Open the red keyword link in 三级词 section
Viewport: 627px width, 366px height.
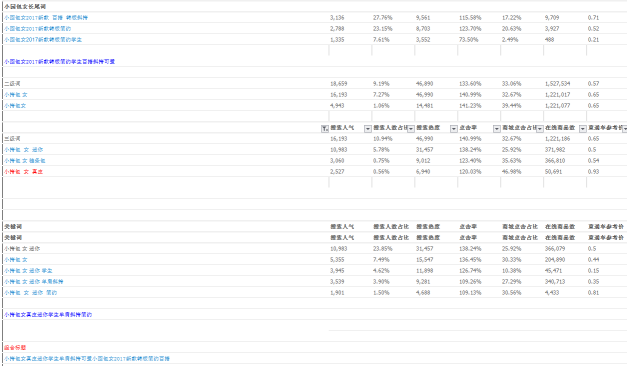tap(24, 172)
